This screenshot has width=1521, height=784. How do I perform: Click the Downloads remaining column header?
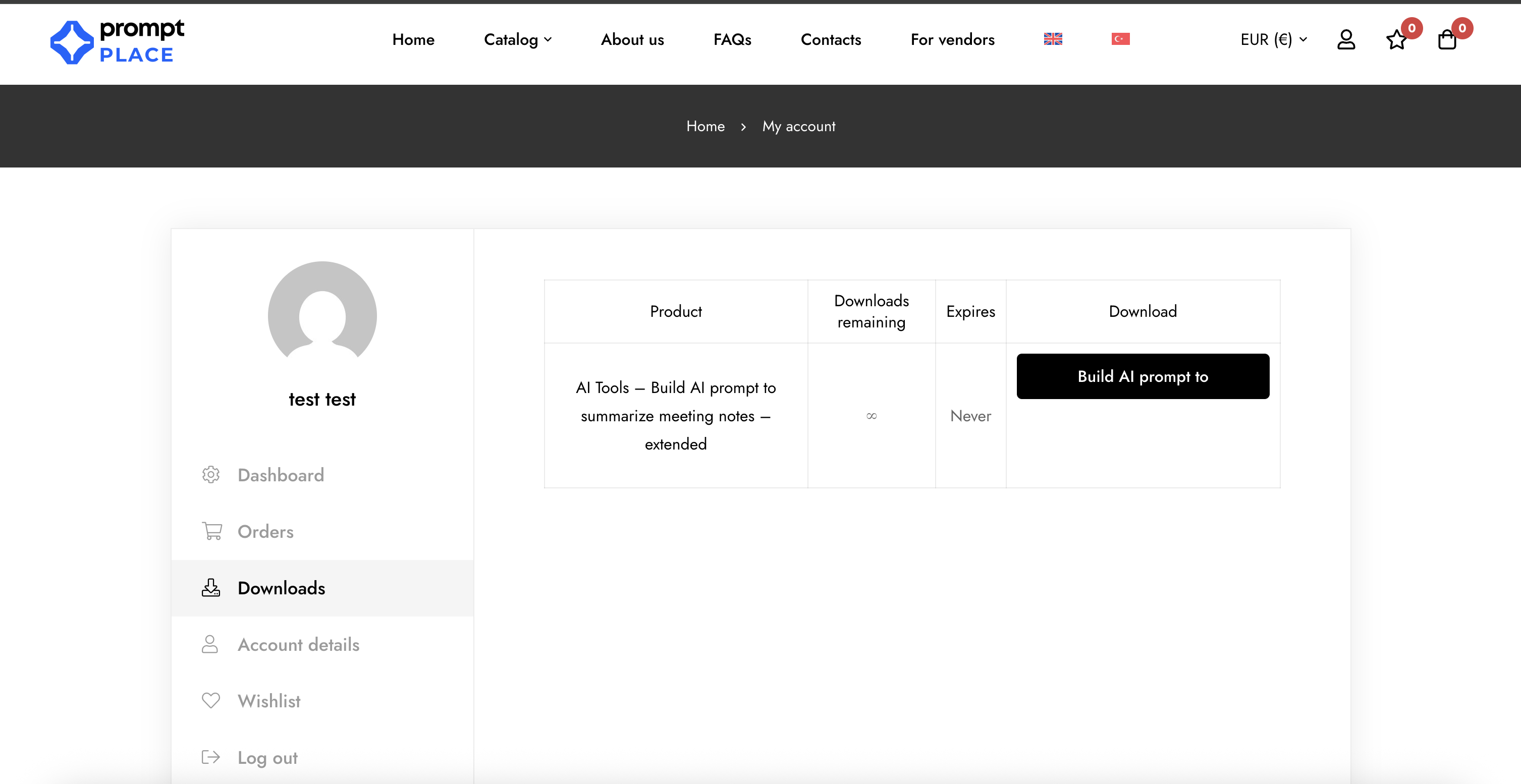pyautogui.click(x=872, y=311)
